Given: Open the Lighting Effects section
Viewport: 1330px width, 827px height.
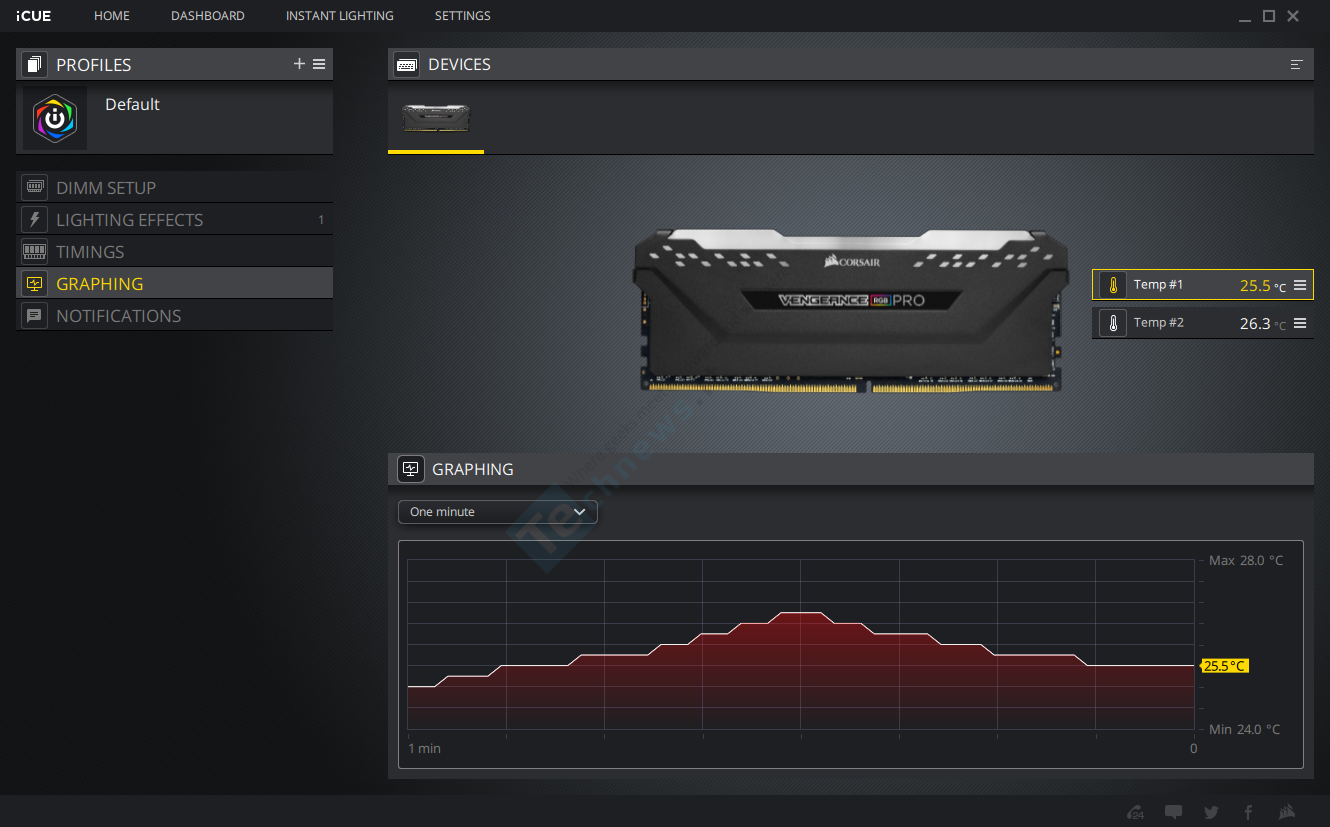Looking at the screenshot, I should pos(175,219).
